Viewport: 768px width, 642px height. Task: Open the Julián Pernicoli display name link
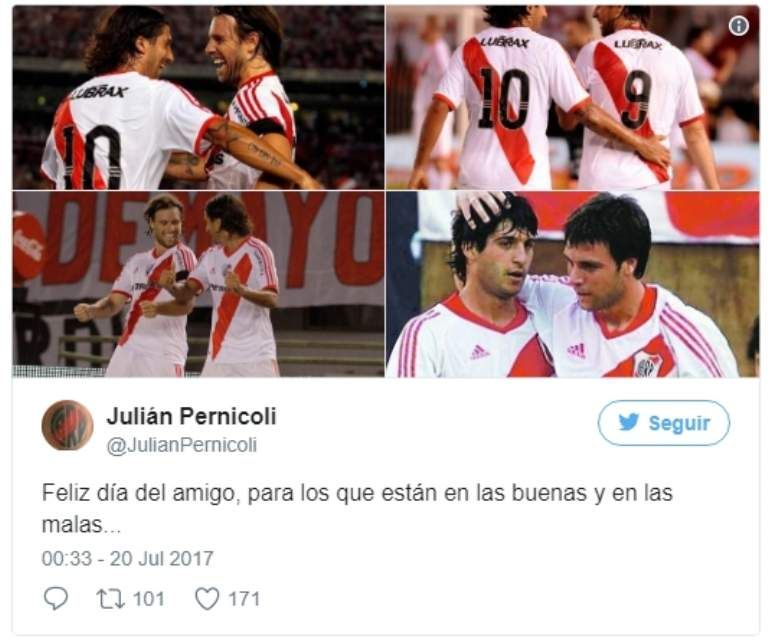pos(192,416)
